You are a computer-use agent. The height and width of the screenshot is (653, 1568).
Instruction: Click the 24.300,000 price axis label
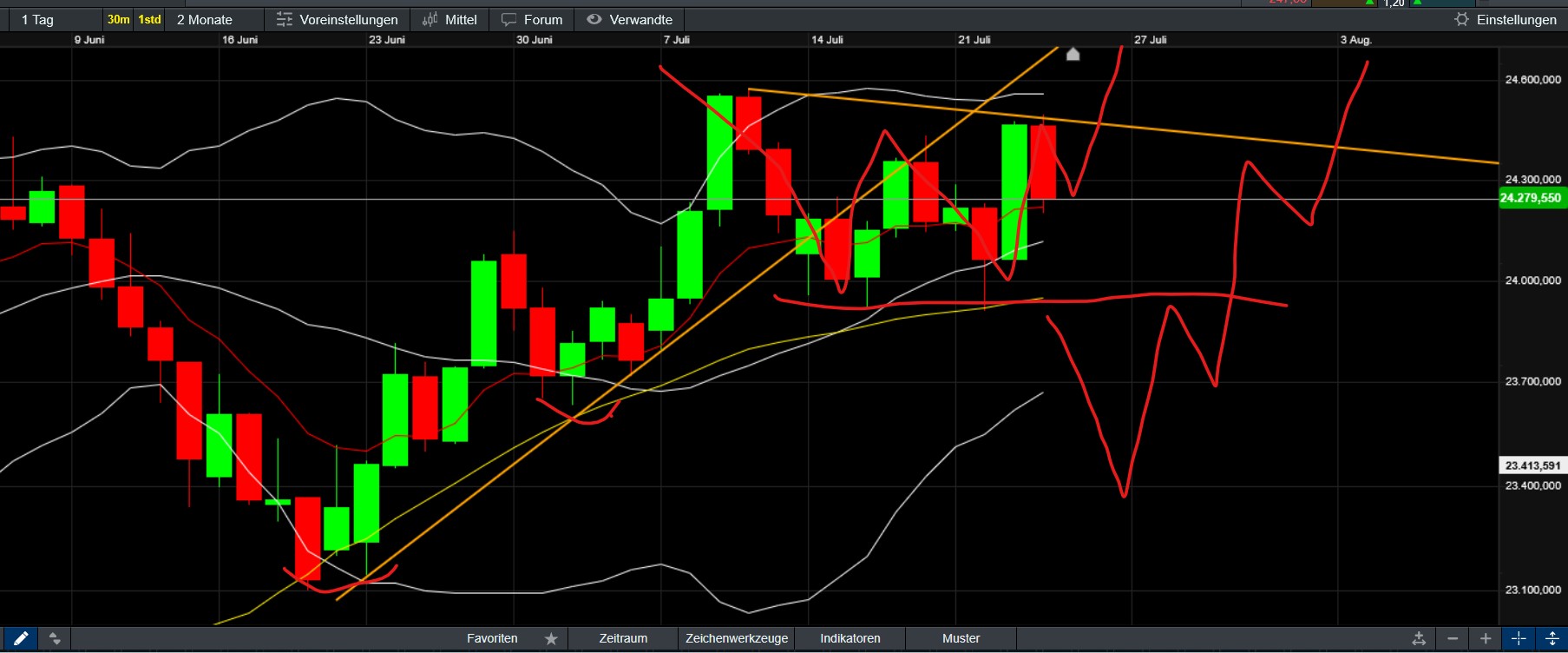[1532, 180]
